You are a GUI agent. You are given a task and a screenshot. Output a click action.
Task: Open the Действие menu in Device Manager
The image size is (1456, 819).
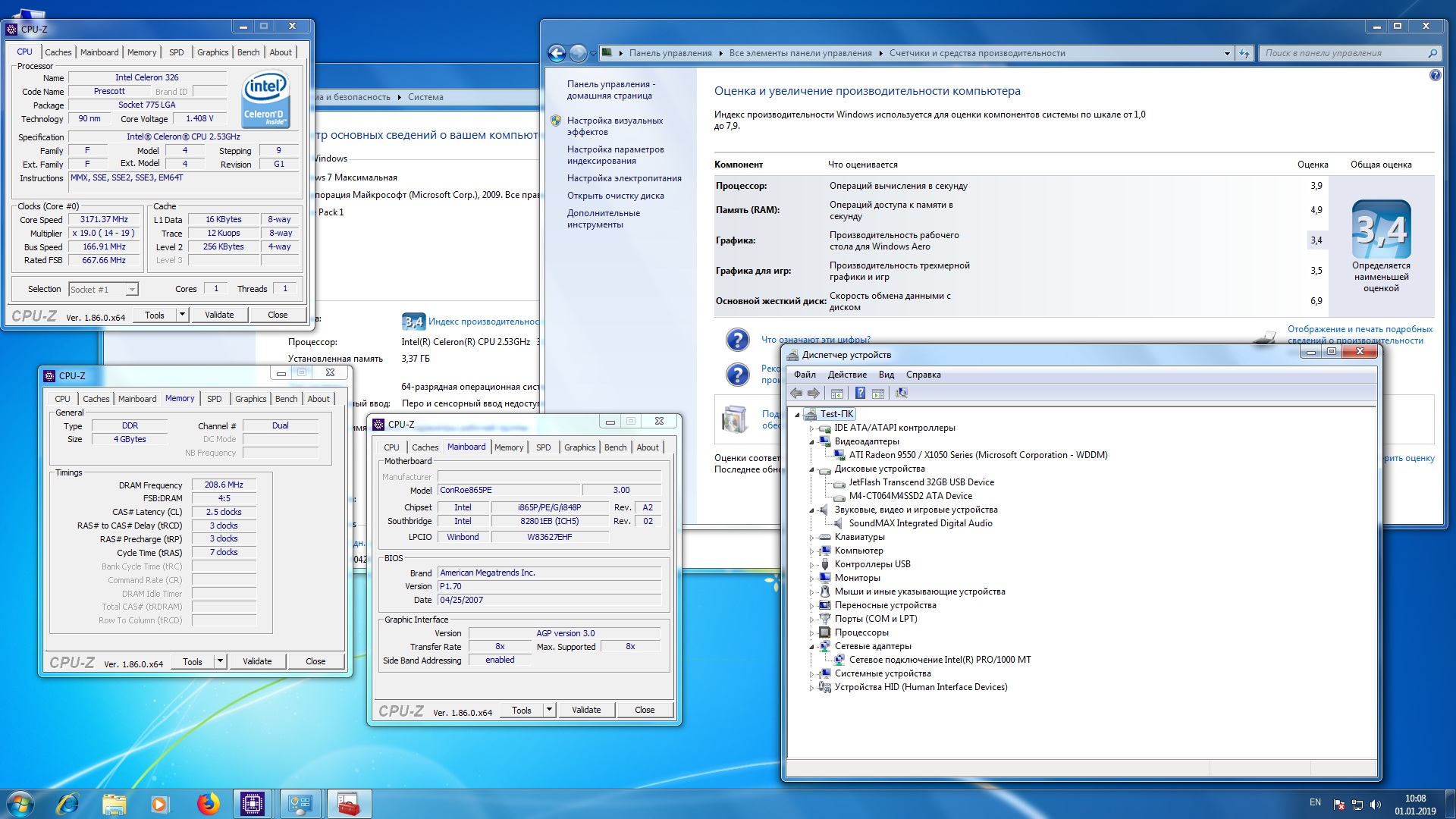pos(846,375)
